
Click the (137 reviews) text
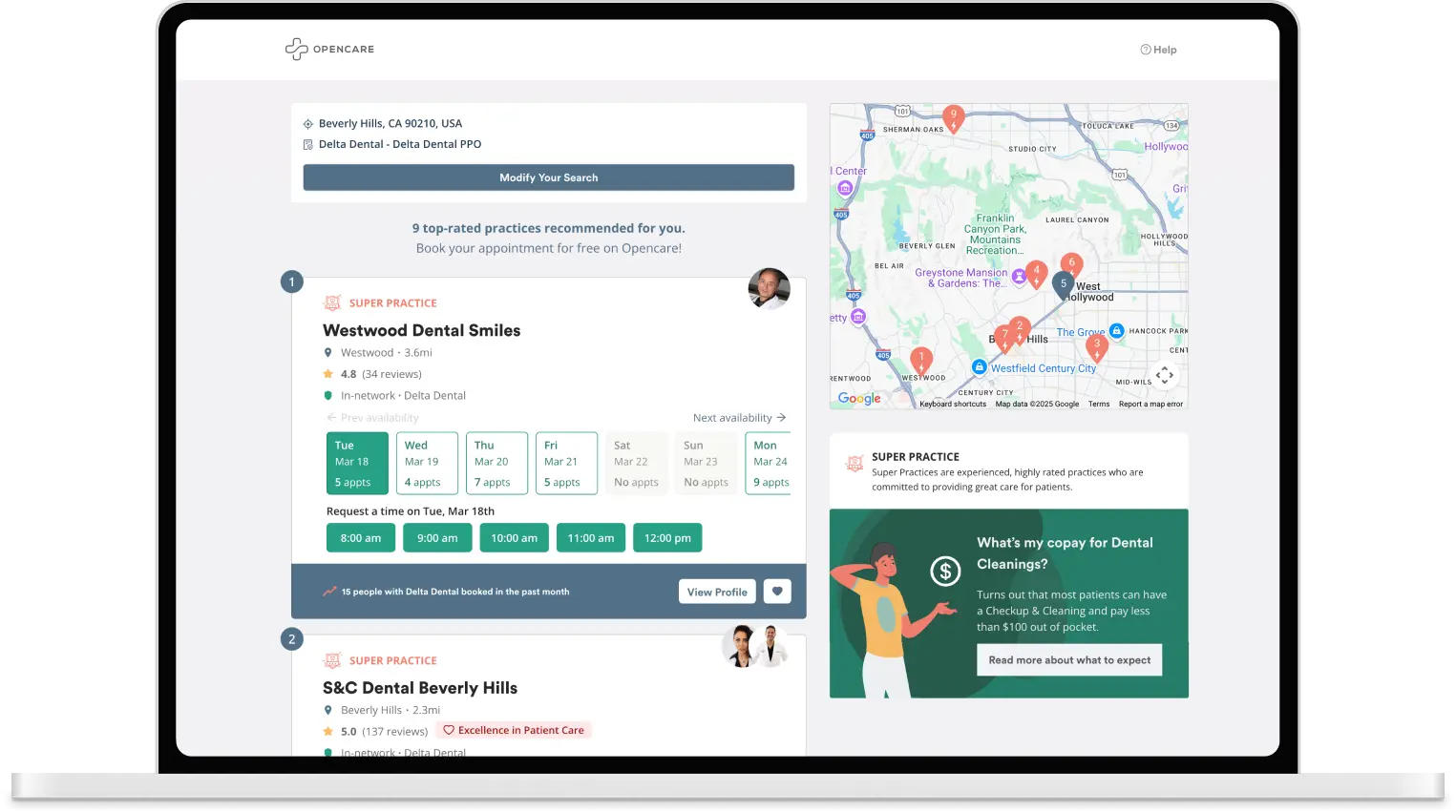394,732
